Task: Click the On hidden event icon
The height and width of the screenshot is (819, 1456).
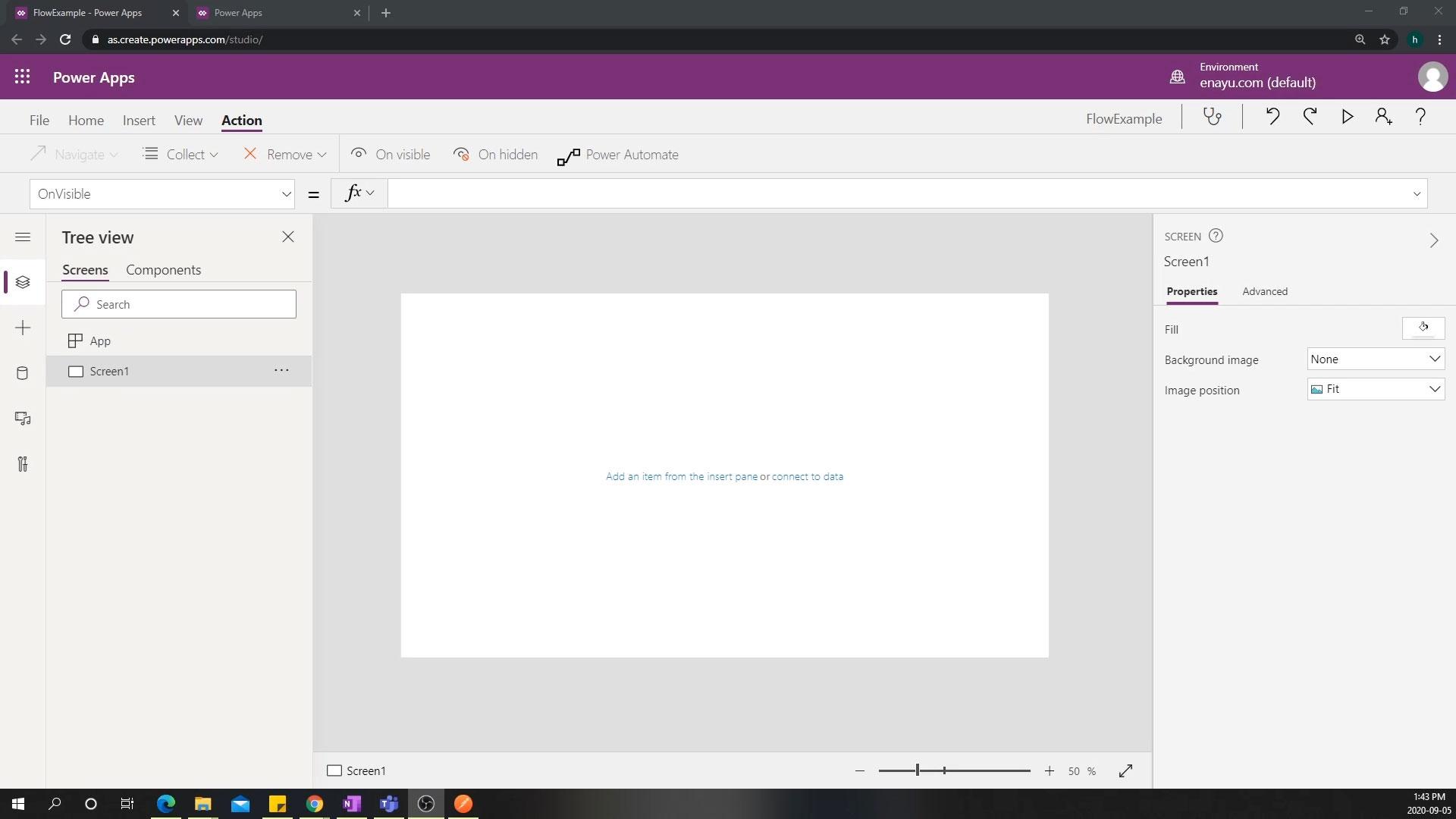Action: [x=460, y=153]
